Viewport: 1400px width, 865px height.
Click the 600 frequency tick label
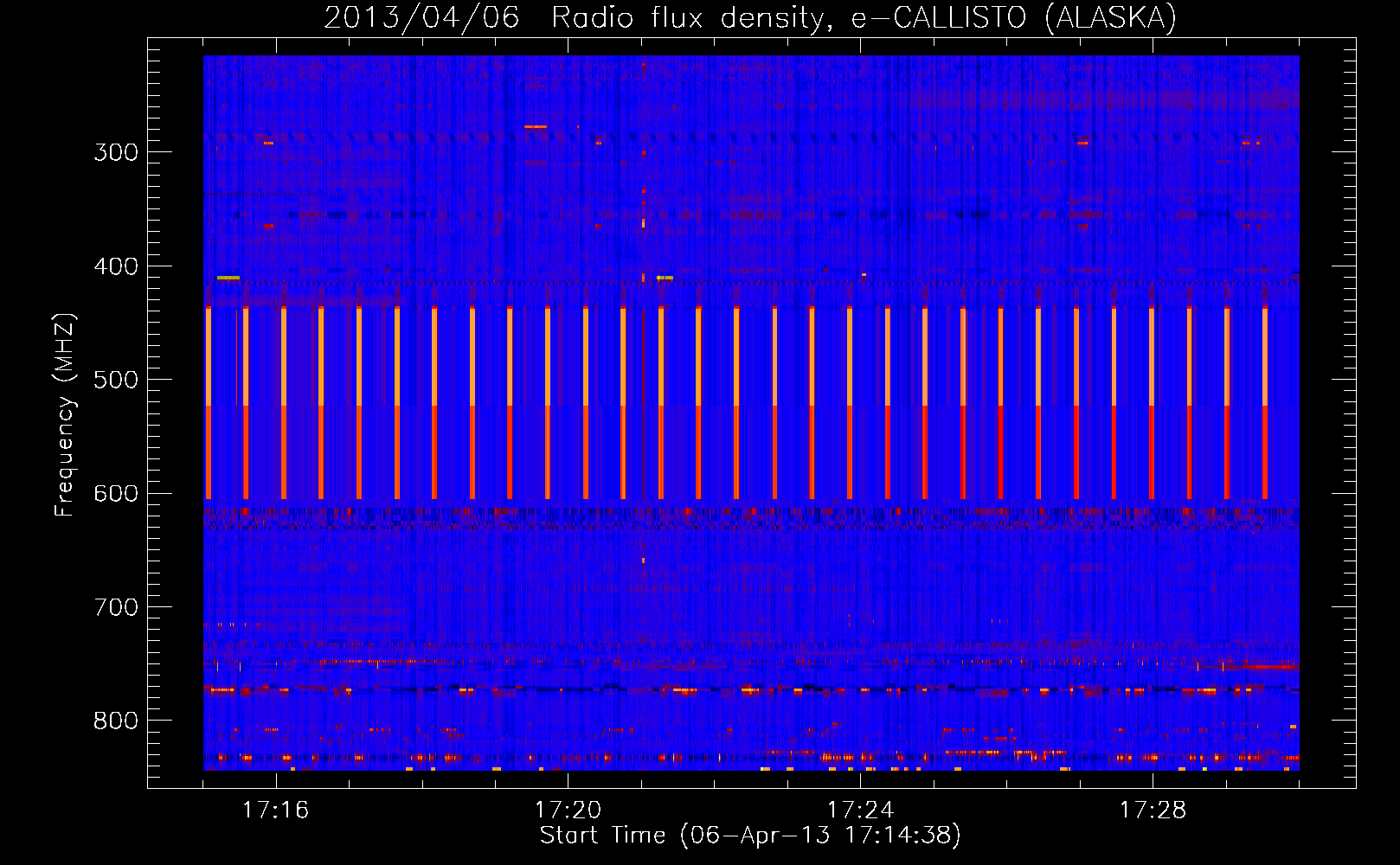[x=116, y=494]
